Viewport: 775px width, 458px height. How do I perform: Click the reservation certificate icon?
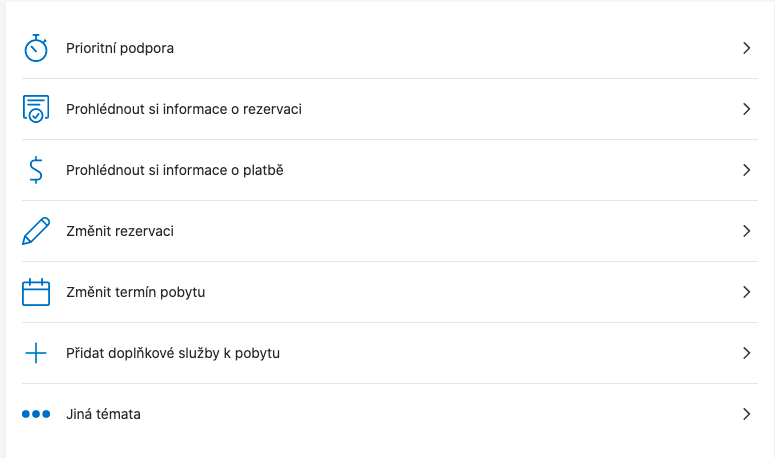(36, 109)
